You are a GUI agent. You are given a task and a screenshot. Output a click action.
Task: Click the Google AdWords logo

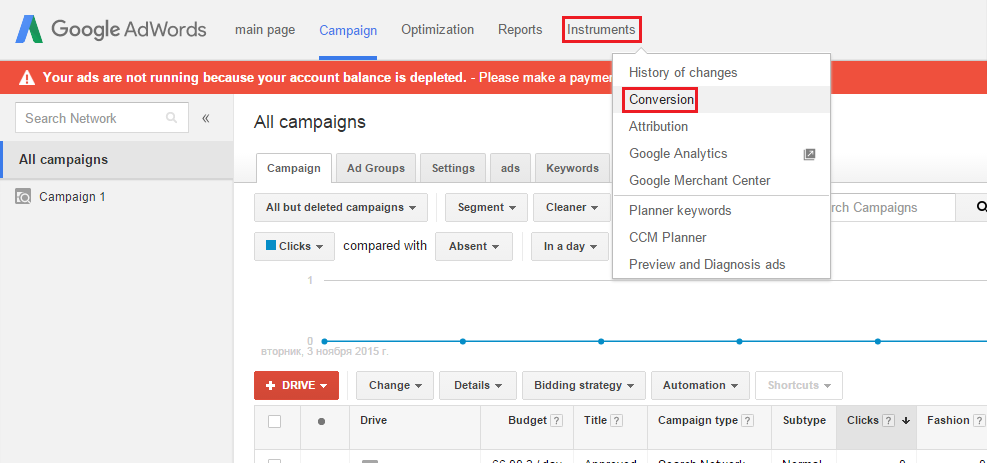[111, 29]
